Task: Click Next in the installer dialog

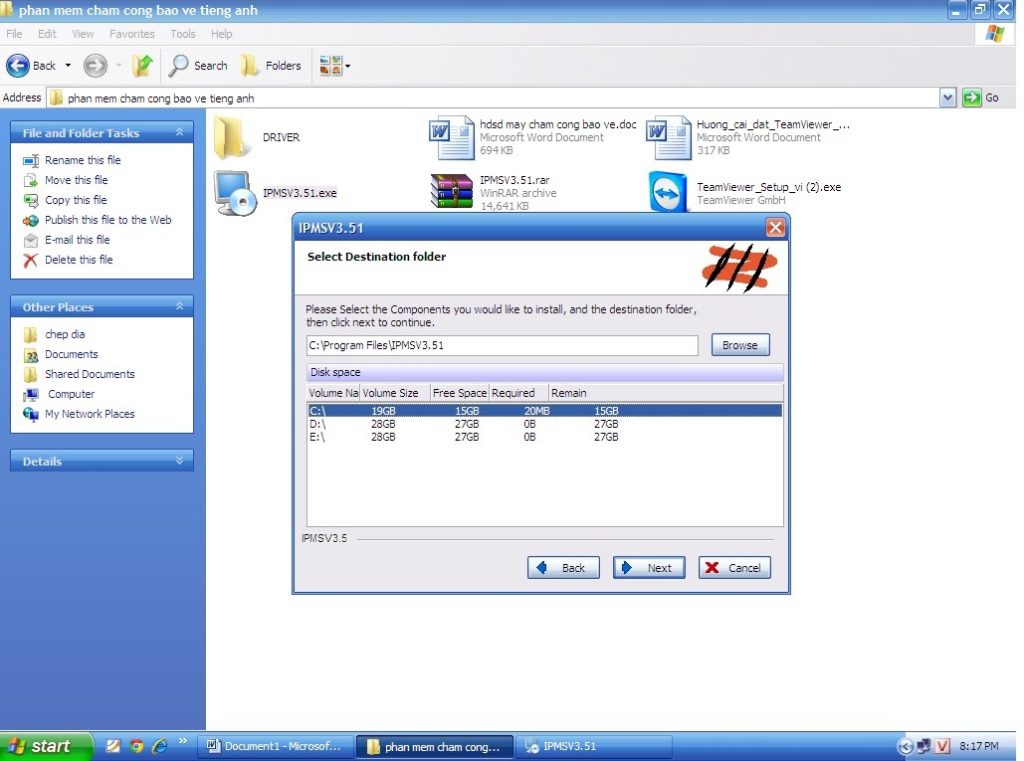Action: pyautogui.click(x=649, y=568)
